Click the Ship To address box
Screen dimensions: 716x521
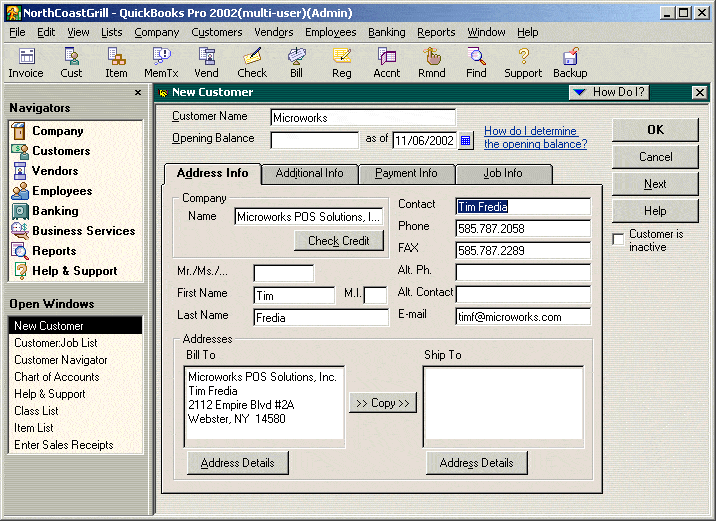pos(503,406)
